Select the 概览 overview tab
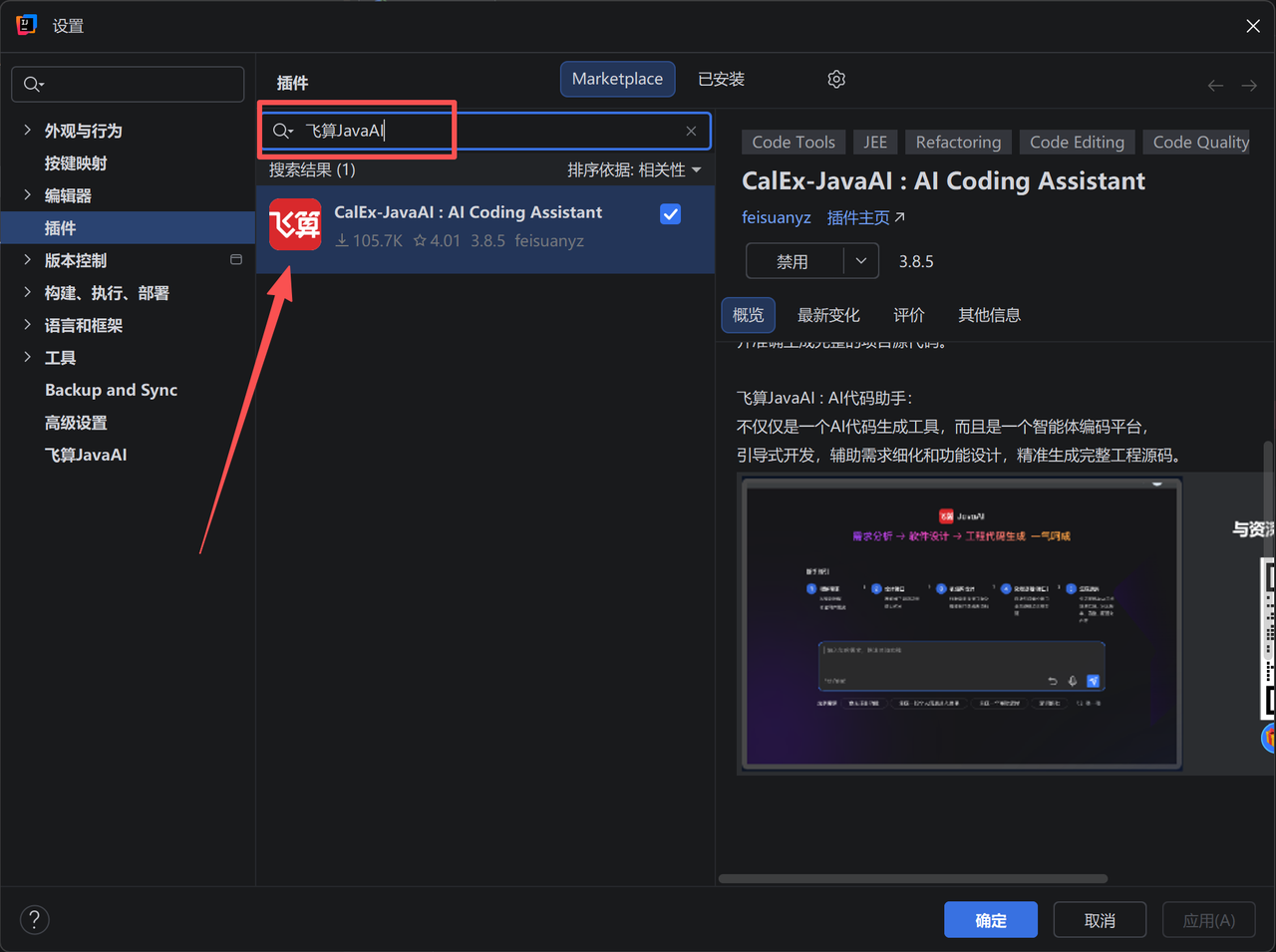Viewport: 1276px width, 952px height. [748, 315]
